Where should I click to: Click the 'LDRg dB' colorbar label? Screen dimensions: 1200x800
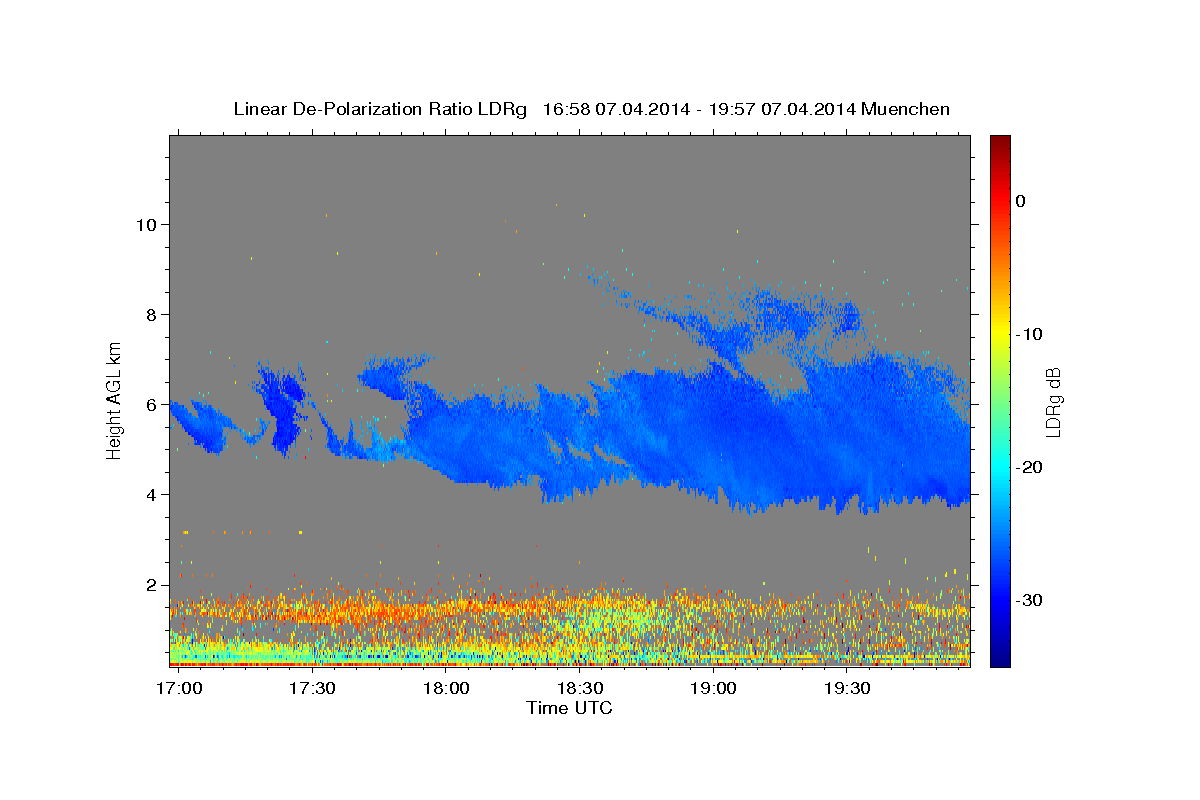pos(1052,402)
